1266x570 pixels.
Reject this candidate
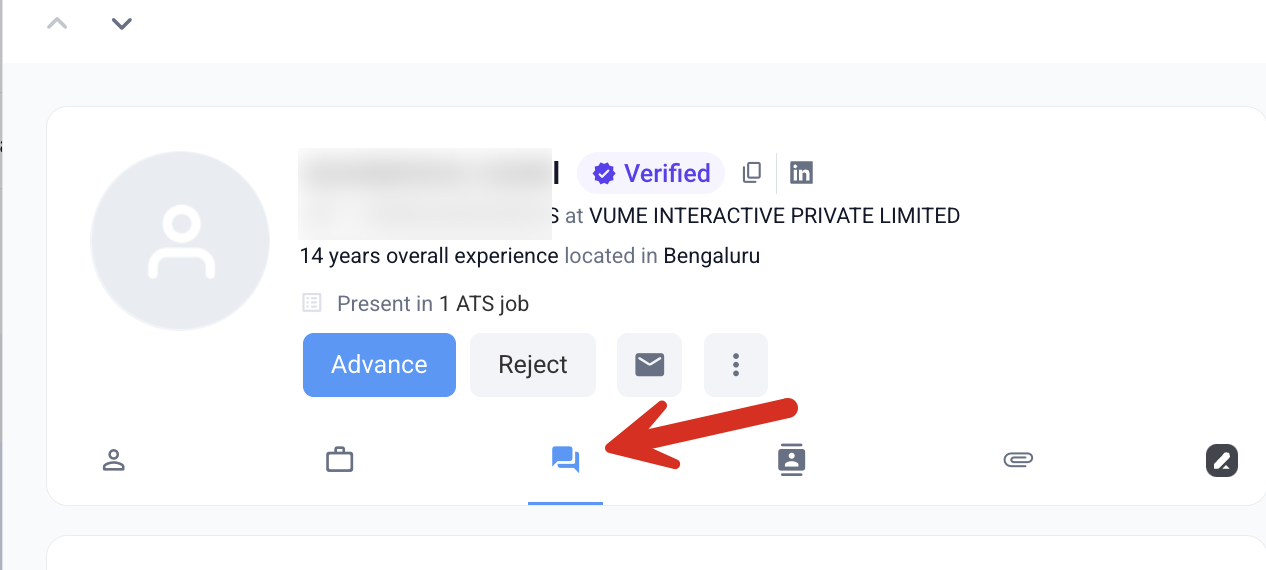point(533,365)
